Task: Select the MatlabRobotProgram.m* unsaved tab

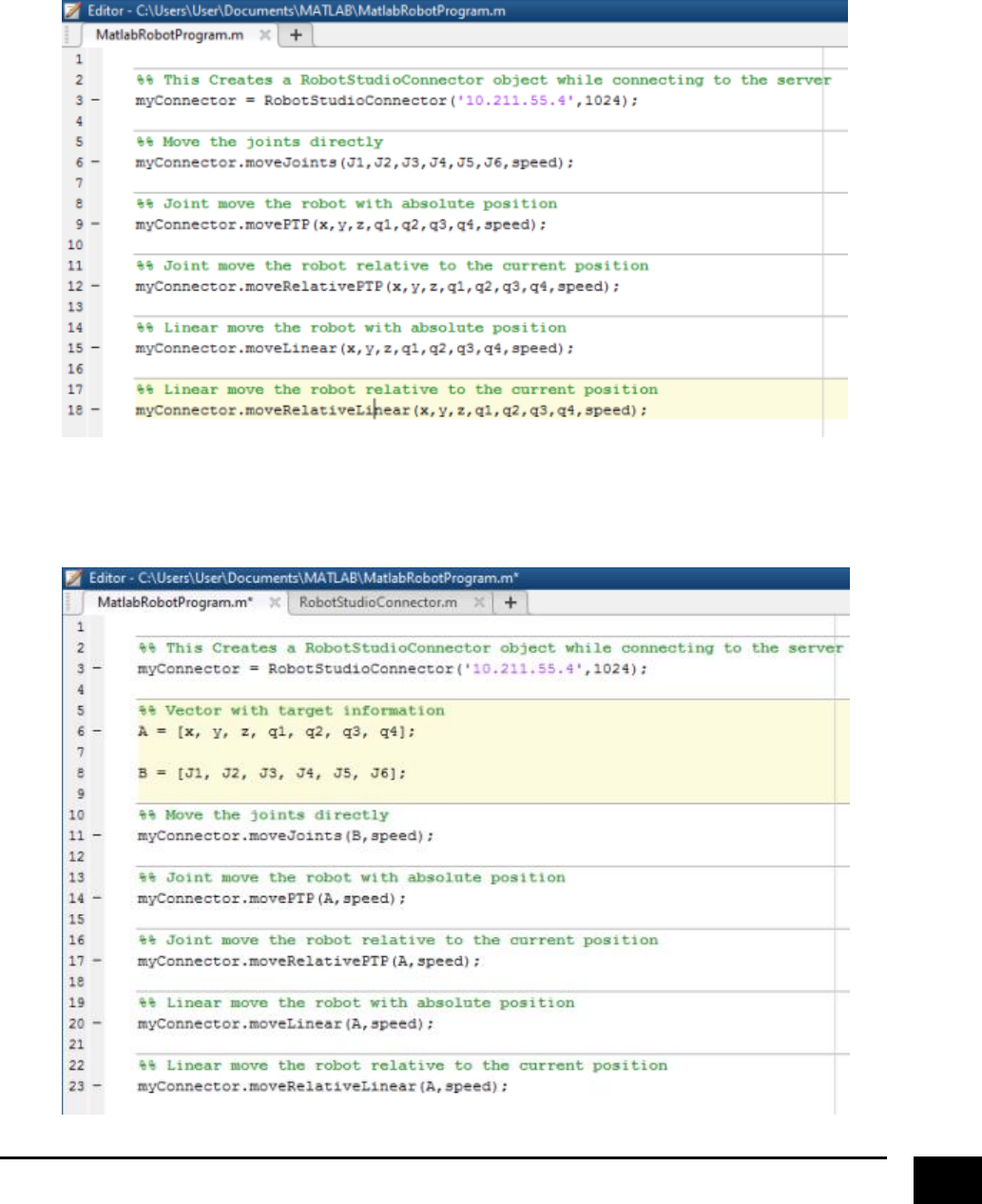Action: click(x=175, y=602)
